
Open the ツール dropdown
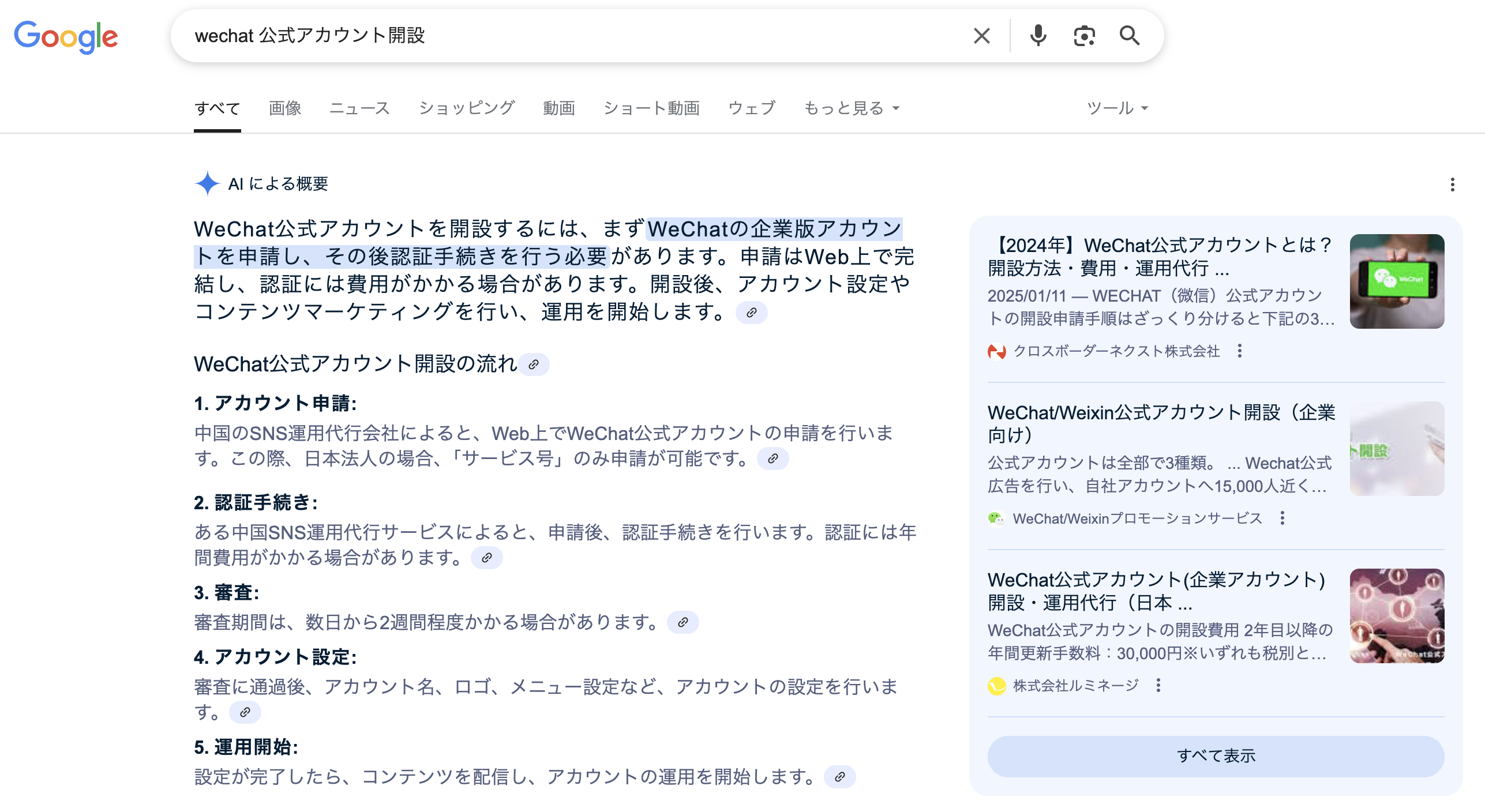tap(1117, 108)
